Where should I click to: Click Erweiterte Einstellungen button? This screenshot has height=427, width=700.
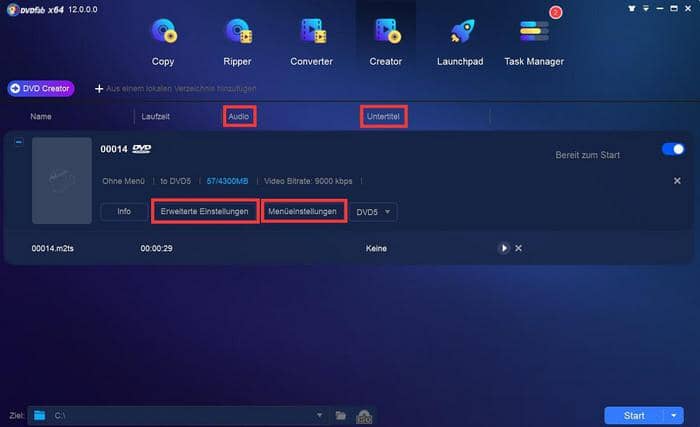(x=204, y=212)
